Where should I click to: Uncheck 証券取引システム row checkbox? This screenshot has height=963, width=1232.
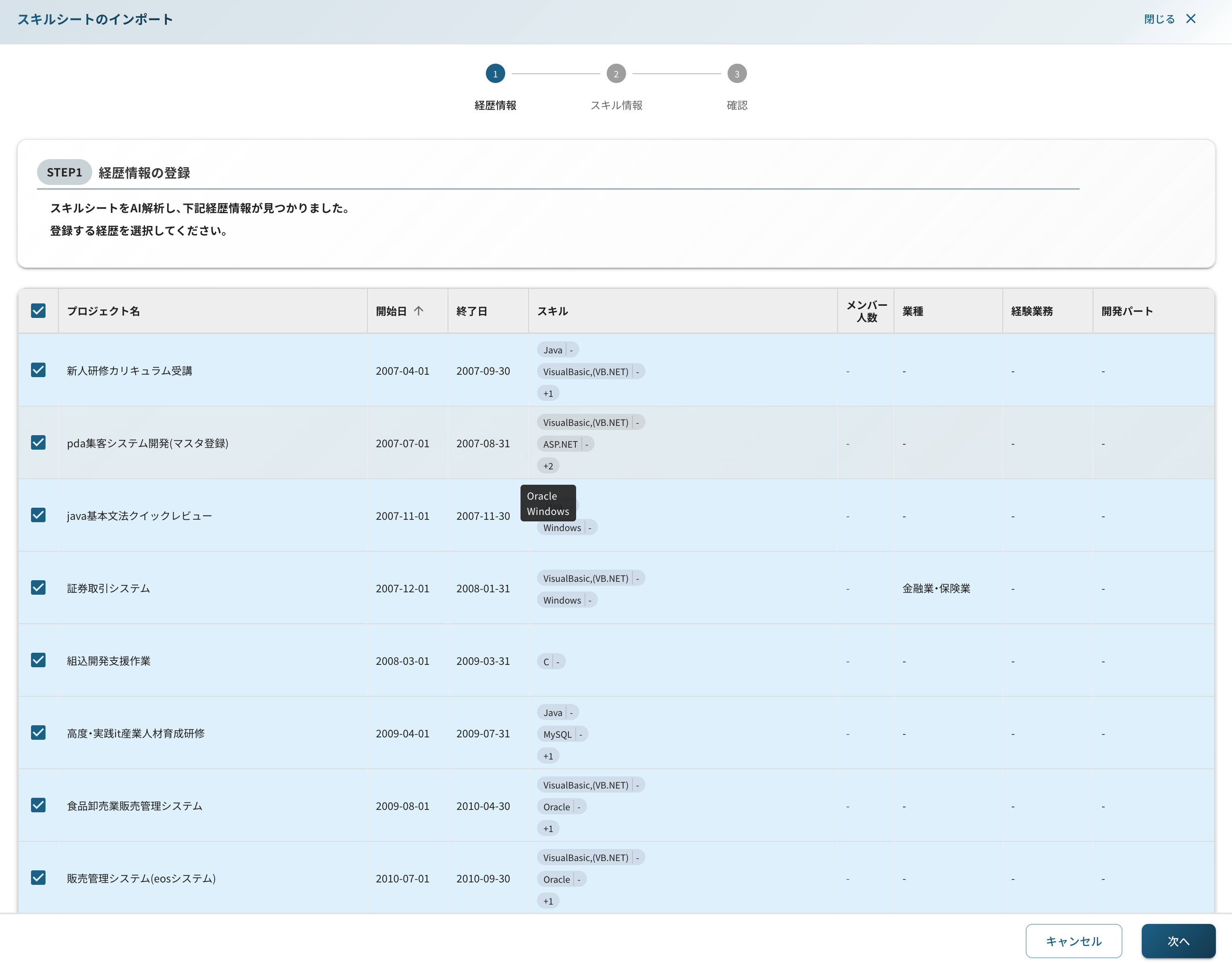tap(38, 588)
